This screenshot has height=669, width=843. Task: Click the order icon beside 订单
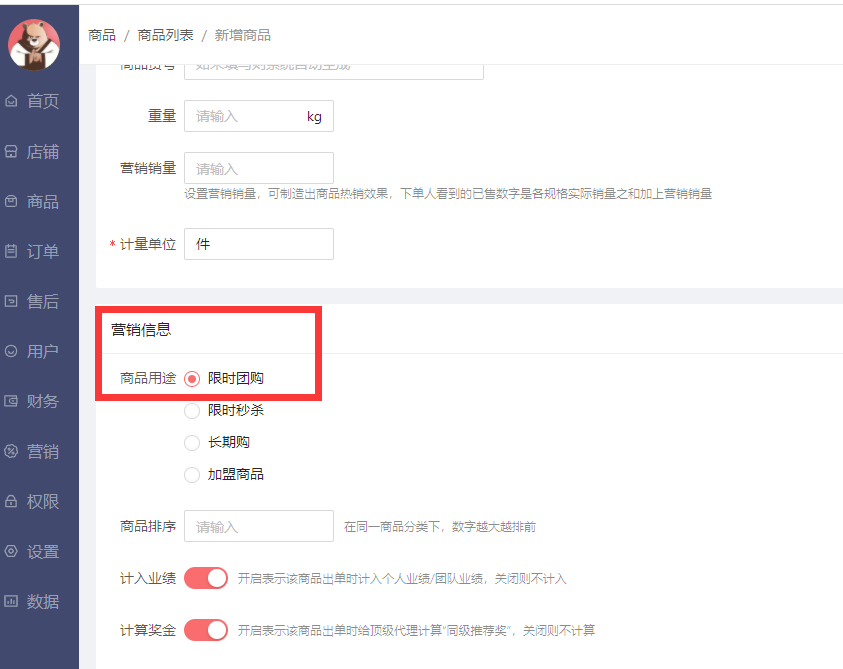(12, 251)
